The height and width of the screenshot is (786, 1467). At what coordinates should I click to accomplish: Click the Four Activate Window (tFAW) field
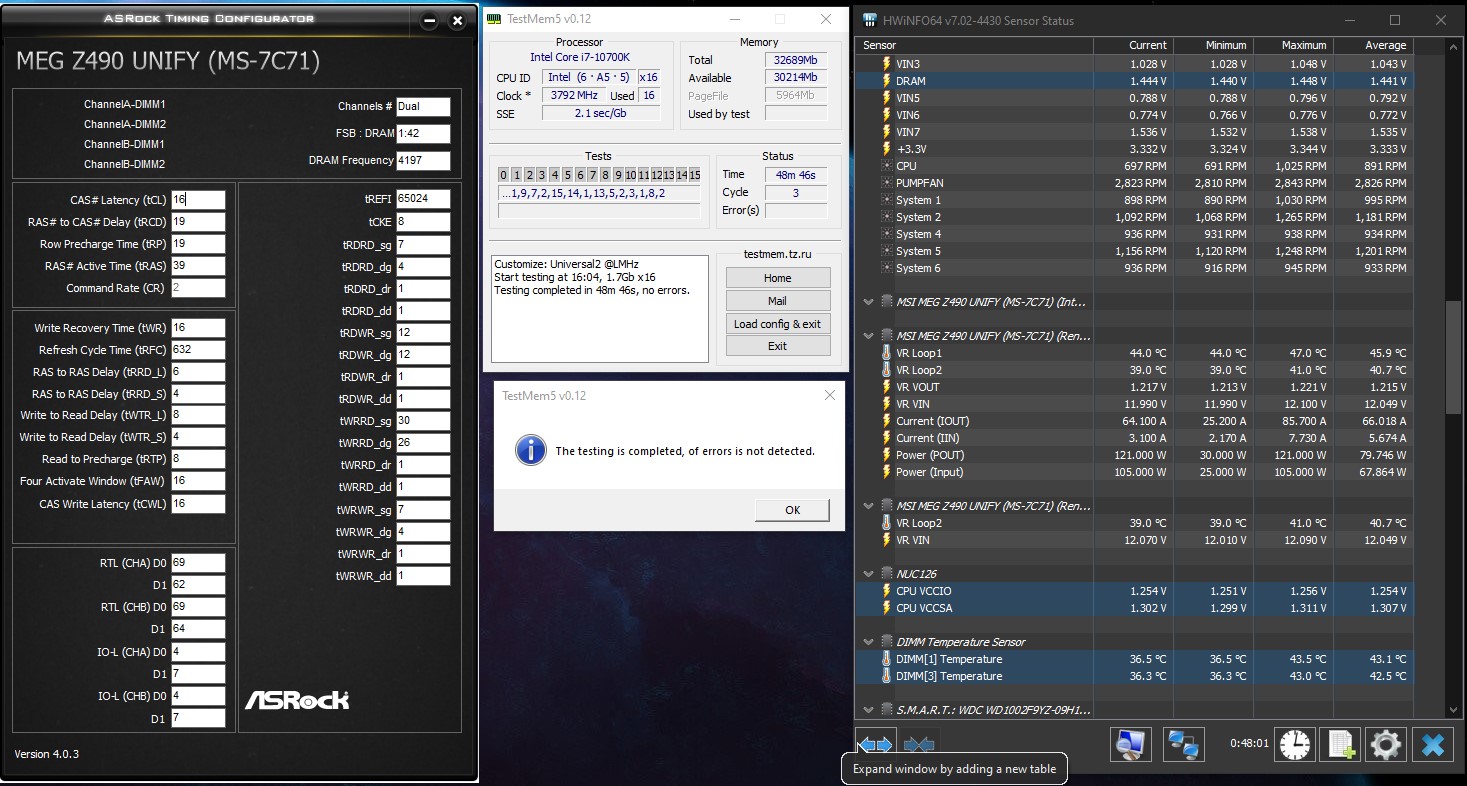click(x=198, y=481)
